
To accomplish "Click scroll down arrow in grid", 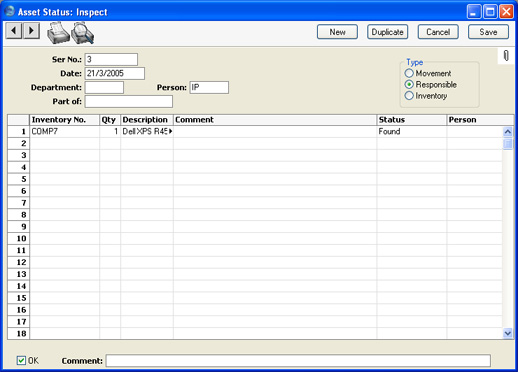I will click(x=508, y=333).
